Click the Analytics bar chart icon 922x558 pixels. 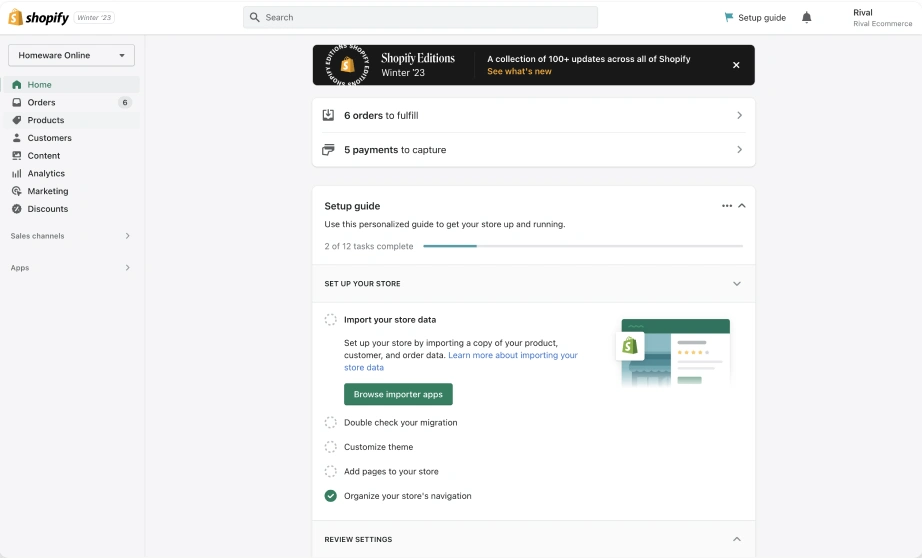[x=16, y=173]
